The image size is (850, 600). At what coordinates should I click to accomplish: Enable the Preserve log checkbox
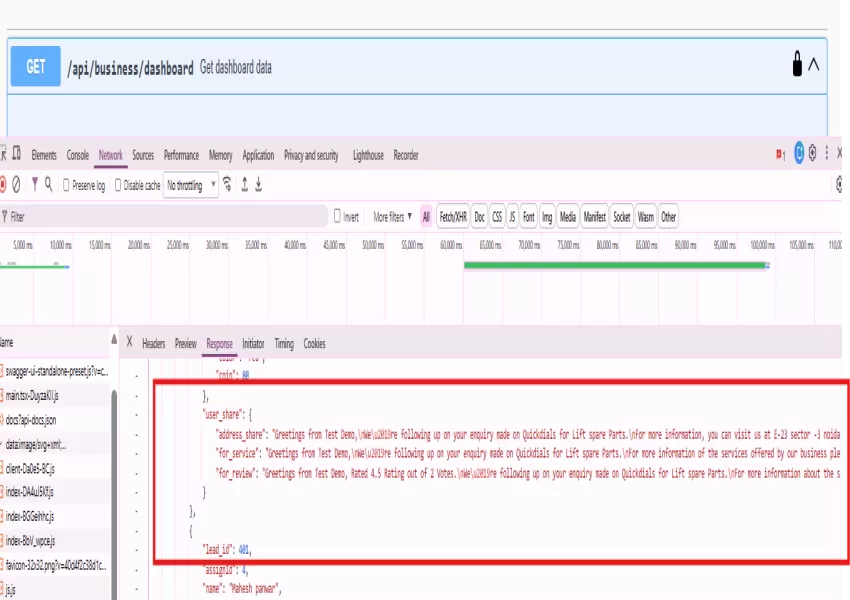[x=67, y=186]
